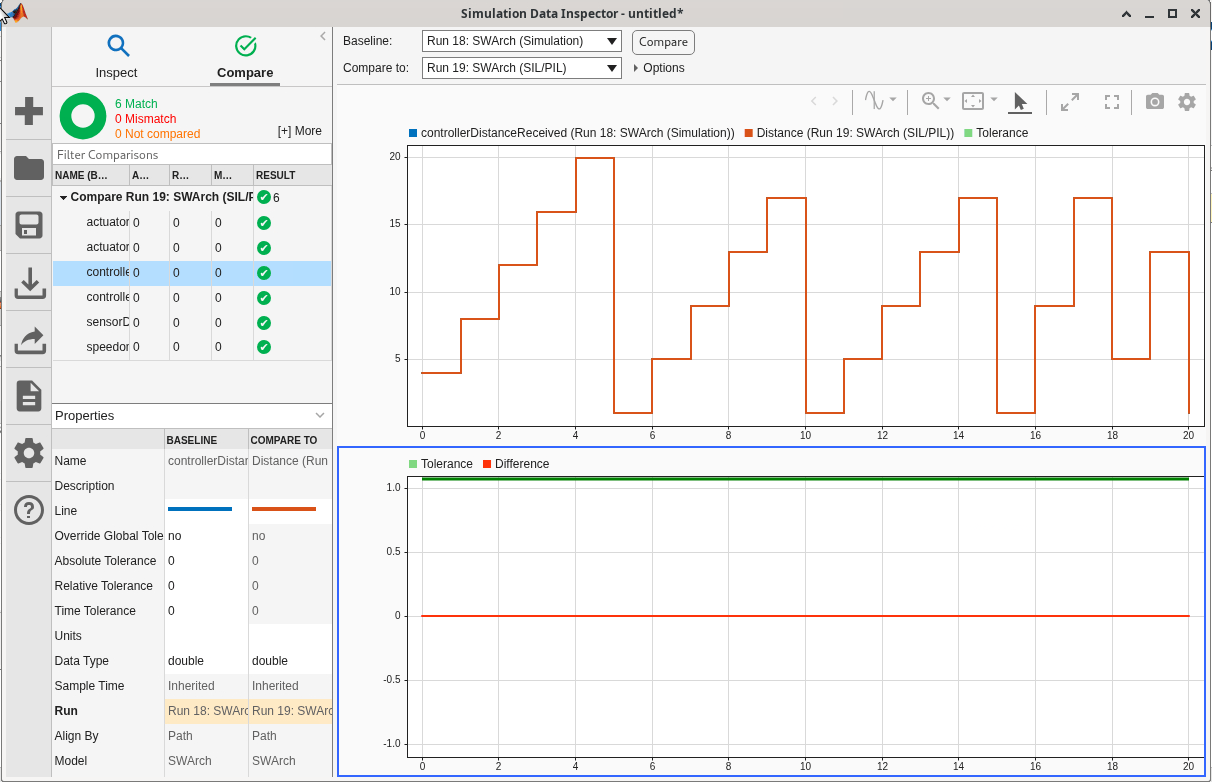Click green check for sensorD row
The width and height of the screenshot is (1212, 782).
264,322
